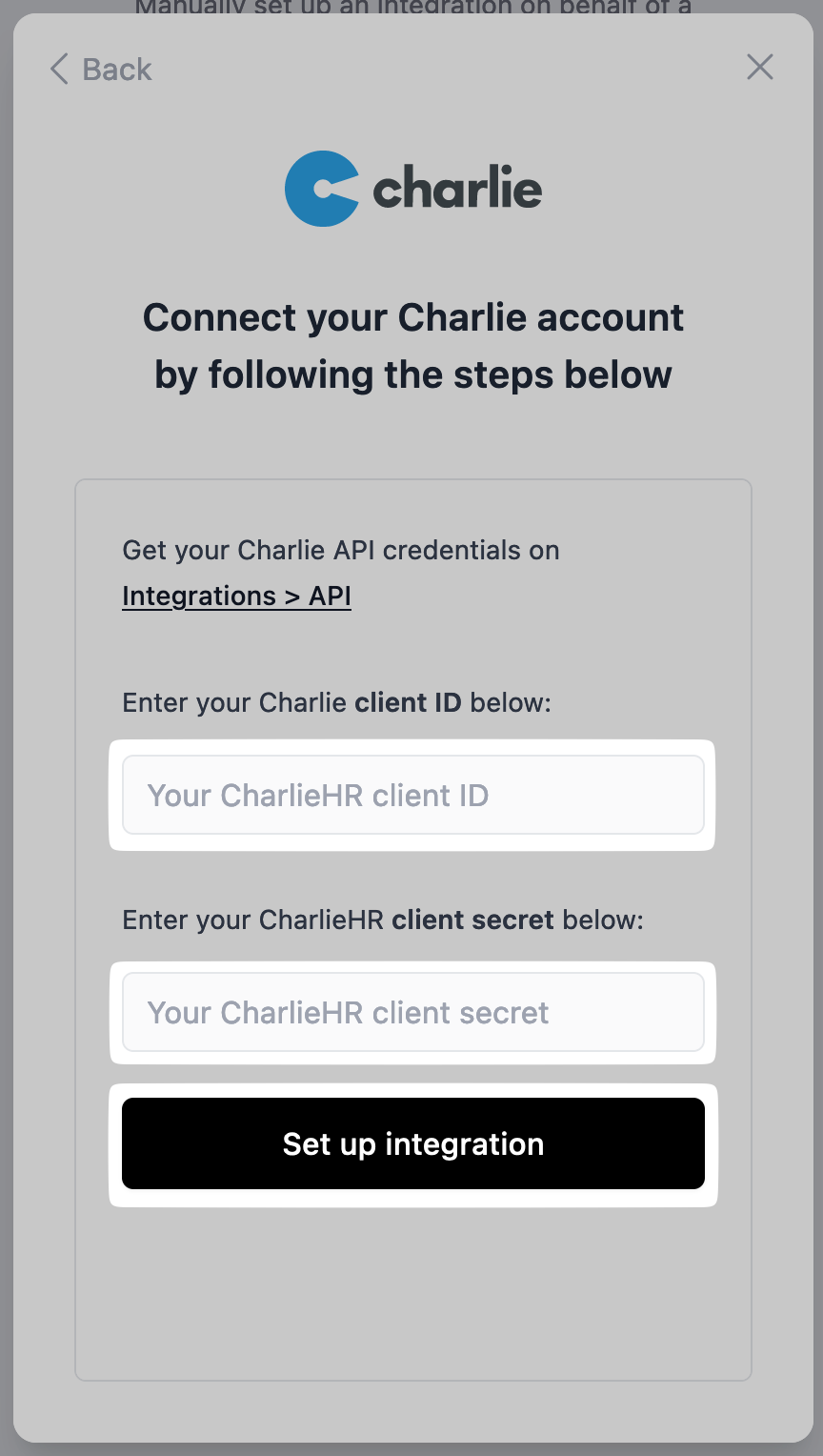This screenshot has height=1456, width=823.
Task: Click the "by following the steps below" heading line
Action: tap(413, 374)
